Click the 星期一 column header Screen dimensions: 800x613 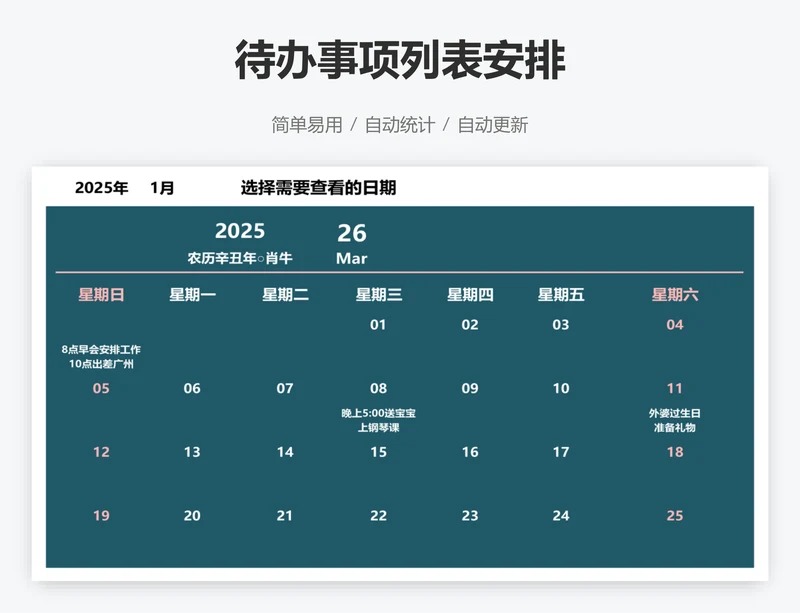pyautogui.click(x=192, y=295)
